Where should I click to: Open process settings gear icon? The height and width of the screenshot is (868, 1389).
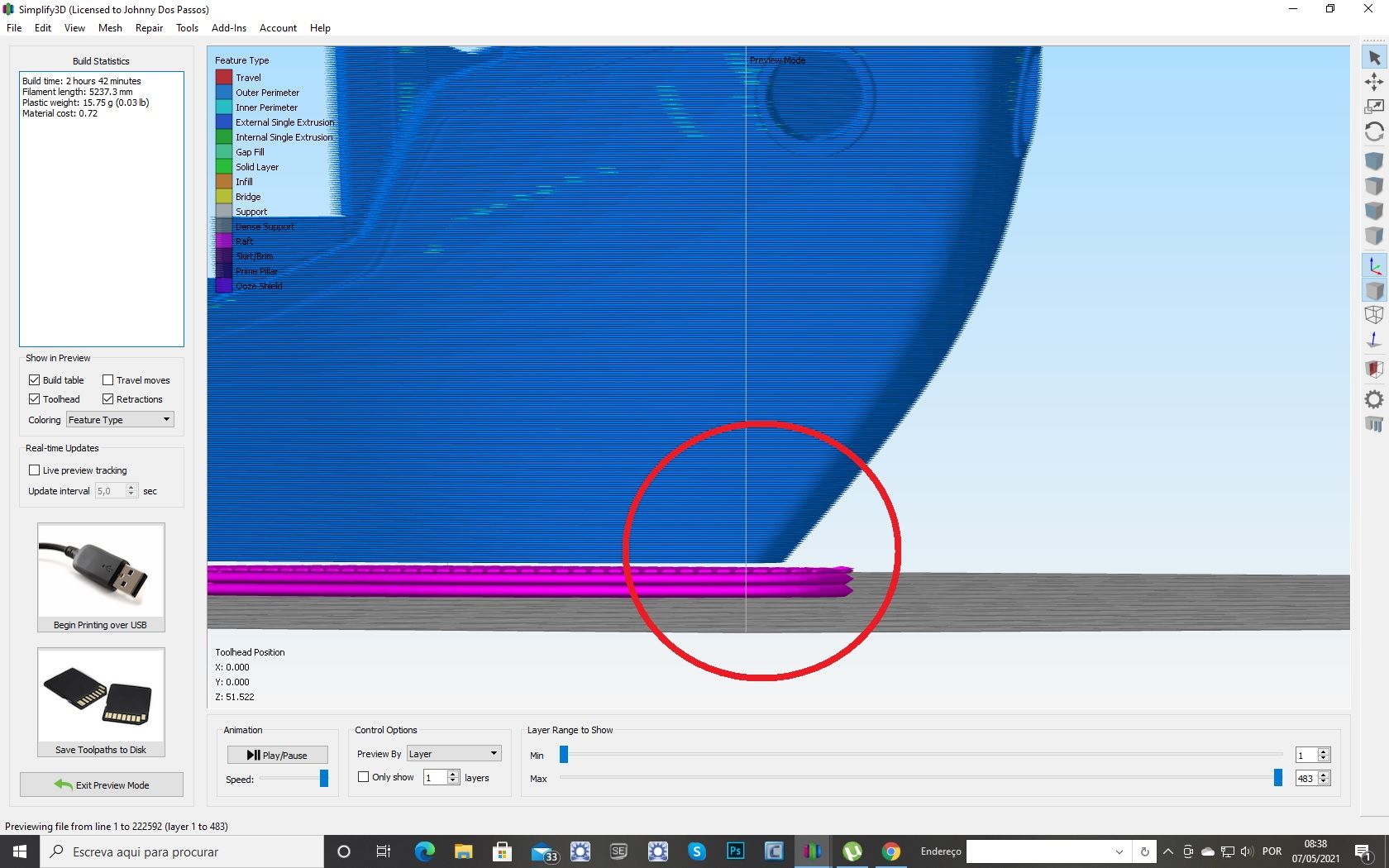click(x=1374, y=400)
